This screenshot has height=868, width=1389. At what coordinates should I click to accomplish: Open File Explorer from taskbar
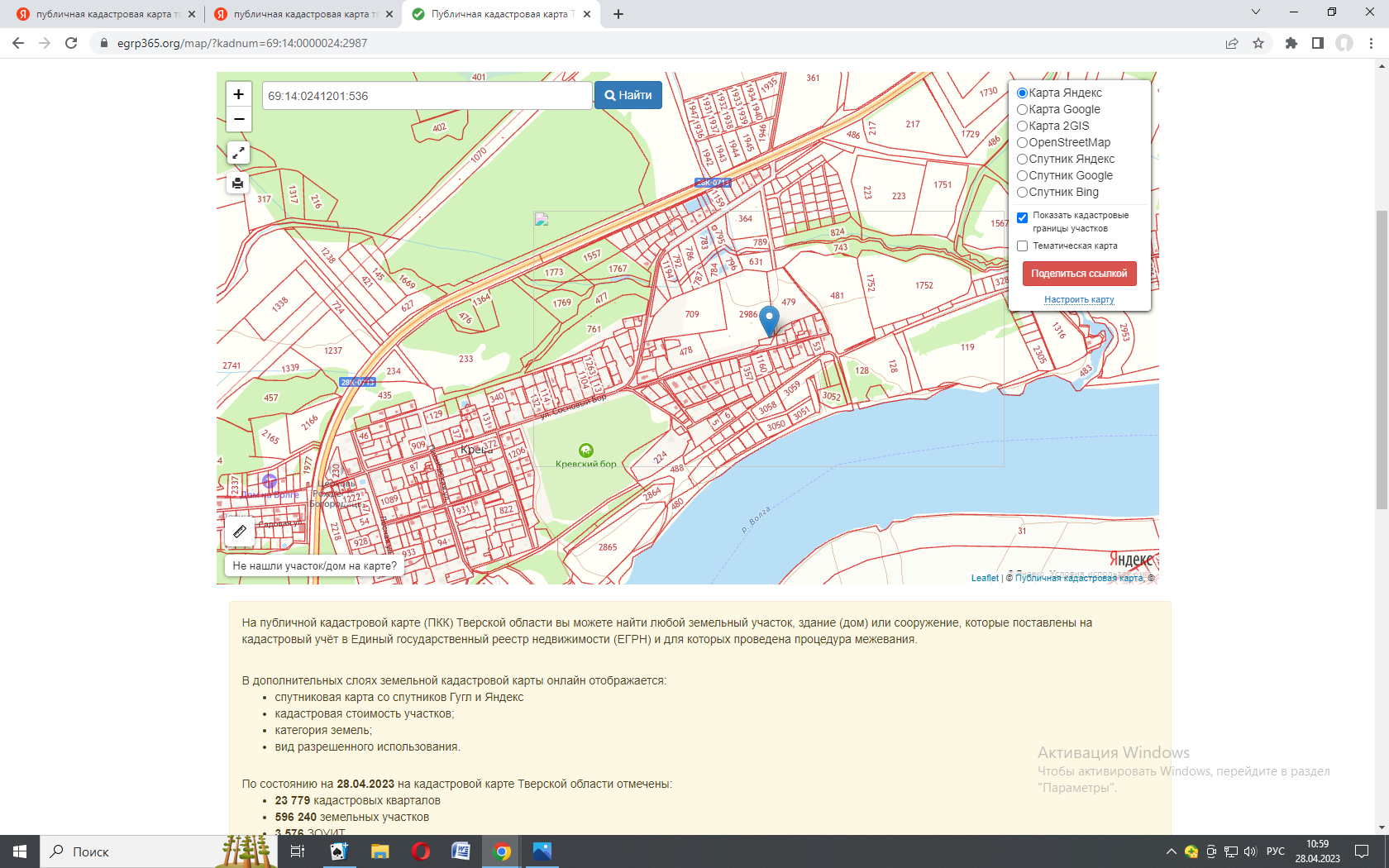click(x=379, y=851)
